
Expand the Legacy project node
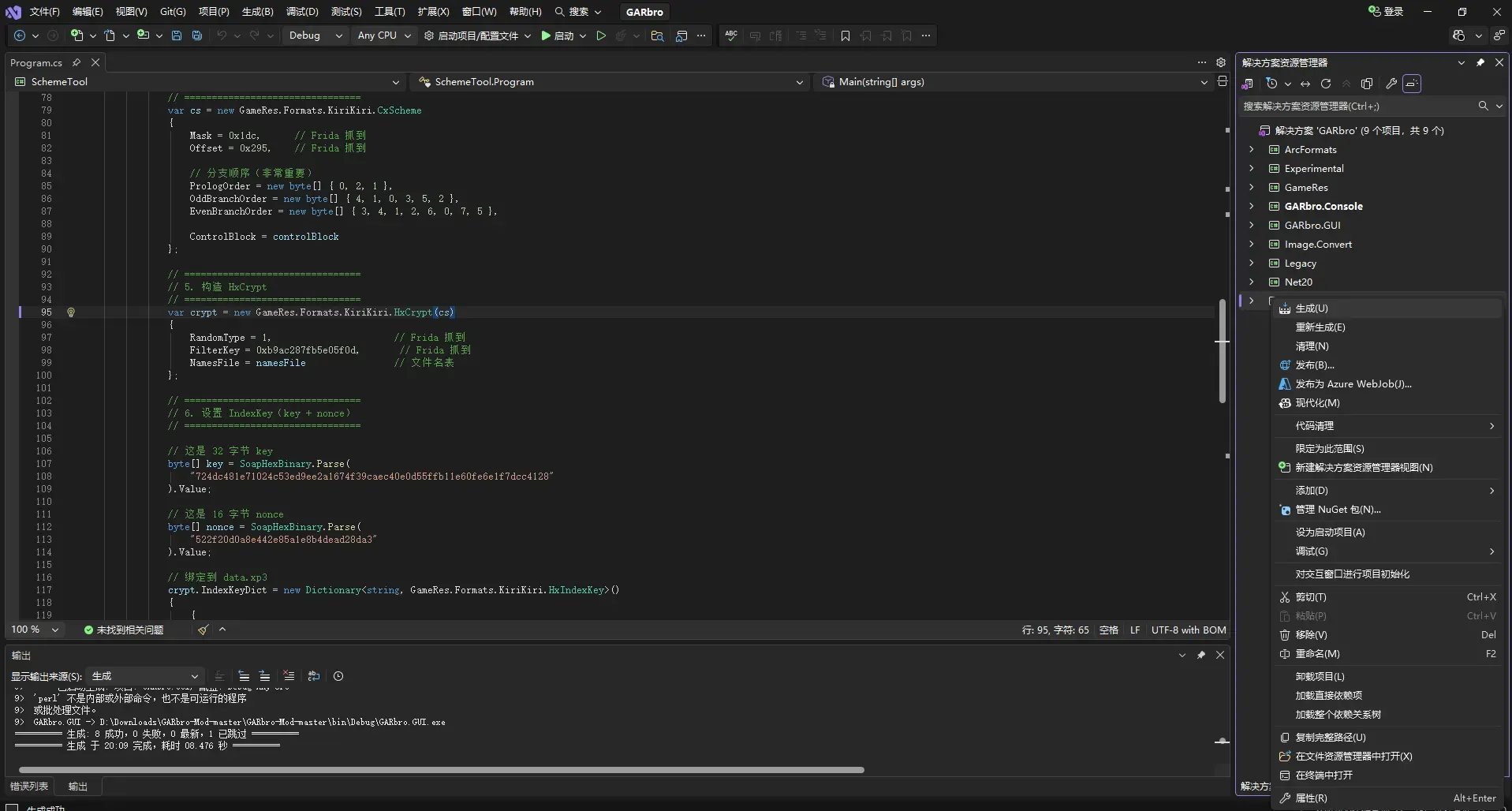pos(1252,263)
